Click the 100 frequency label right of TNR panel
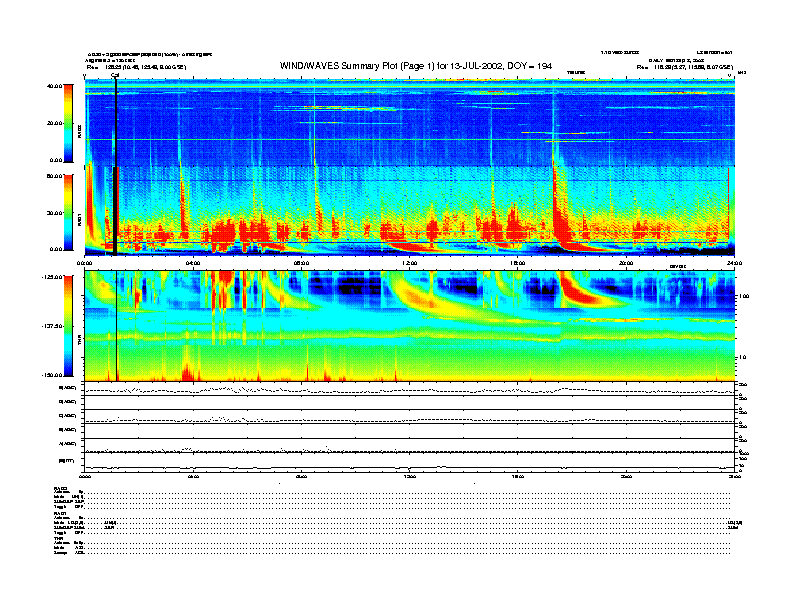792x612 pixels. click(744, 296)
